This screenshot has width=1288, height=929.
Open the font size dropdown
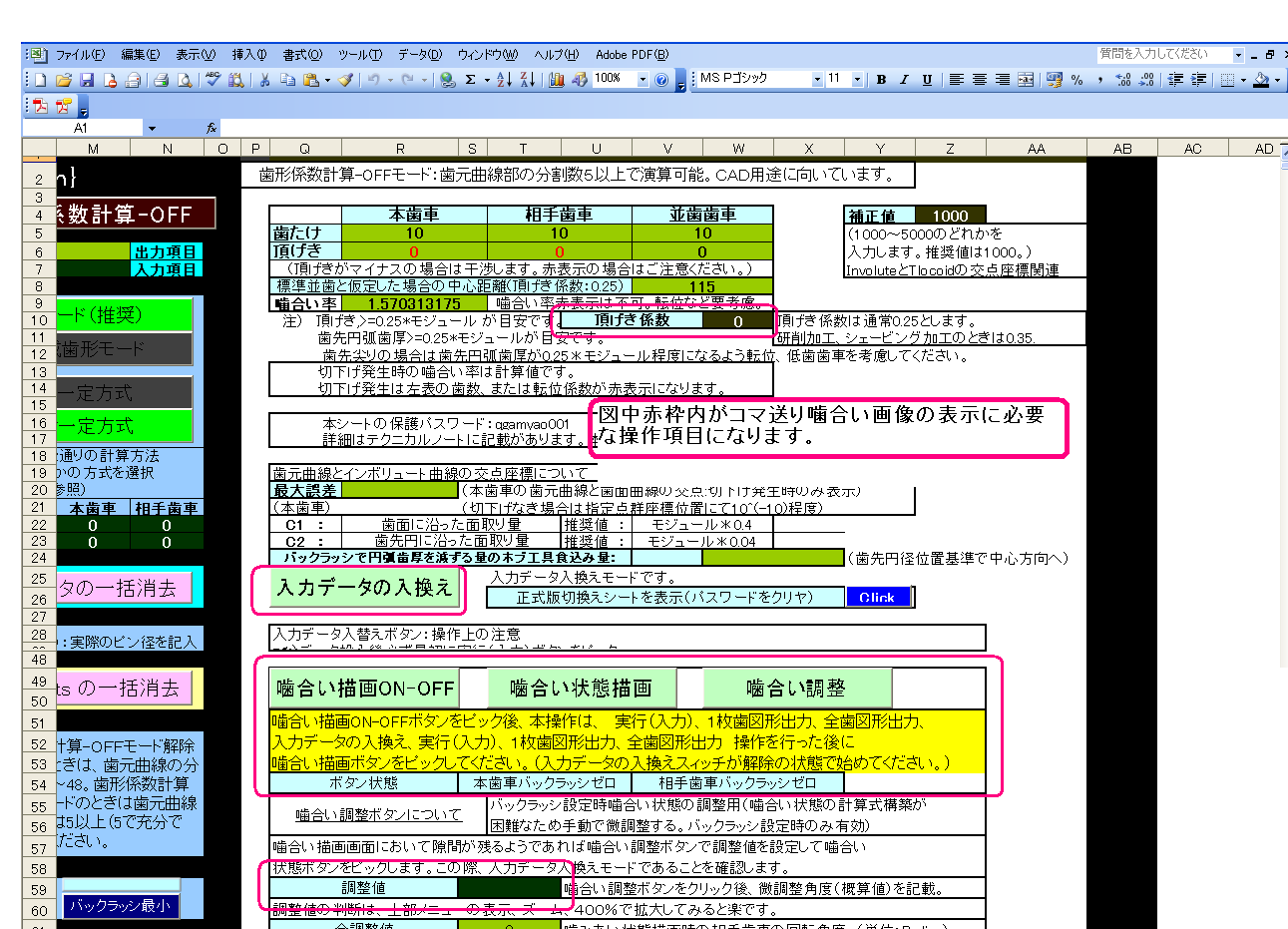coord(857,80)
